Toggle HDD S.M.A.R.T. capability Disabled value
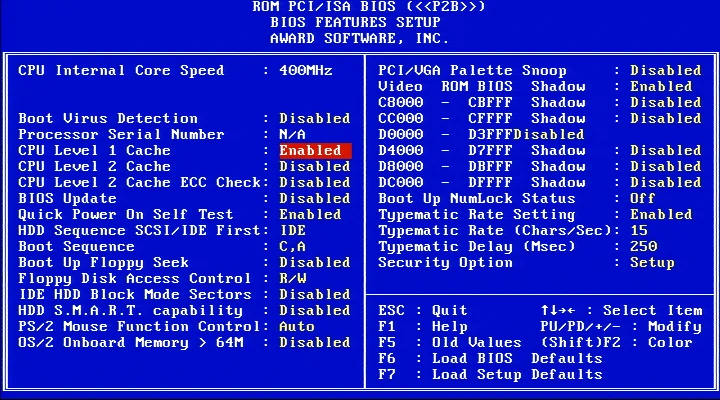The image size is (720, 400). 315,310
